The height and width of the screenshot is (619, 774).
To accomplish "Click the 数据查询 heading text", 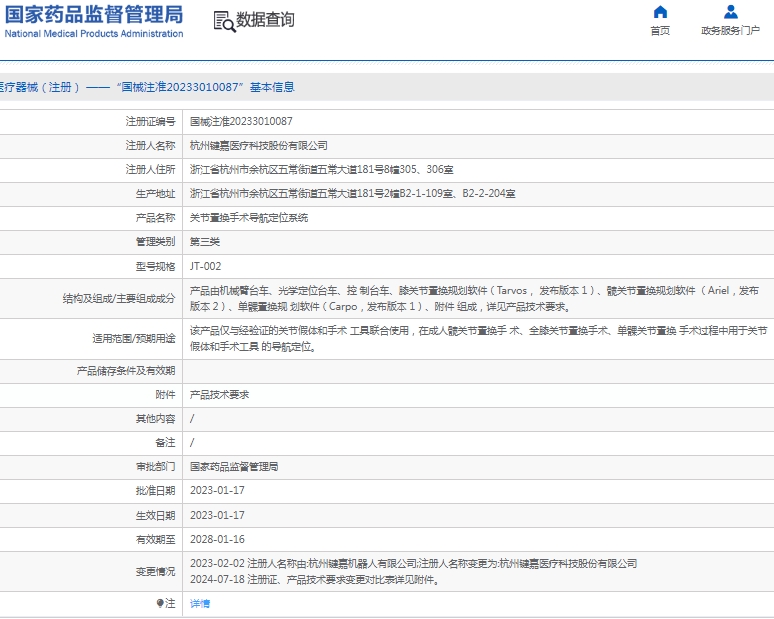I will [265, 20].
